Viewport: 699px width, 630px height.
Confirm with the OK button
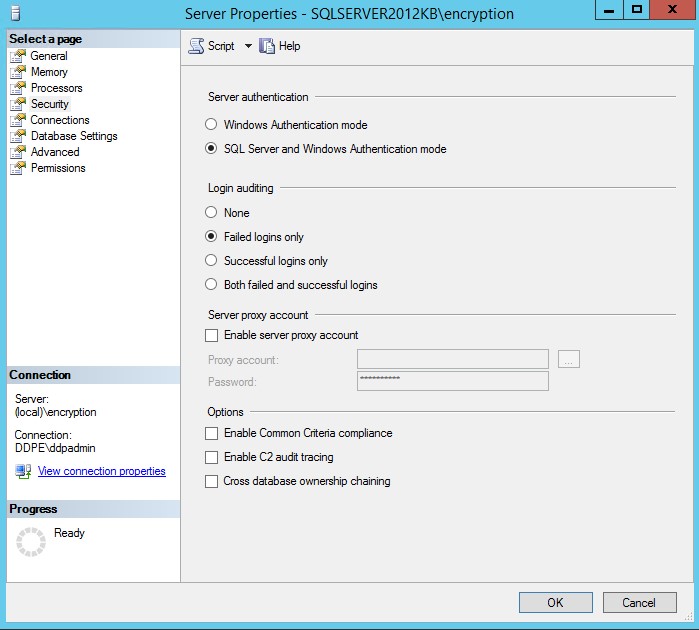click(555, 603)
